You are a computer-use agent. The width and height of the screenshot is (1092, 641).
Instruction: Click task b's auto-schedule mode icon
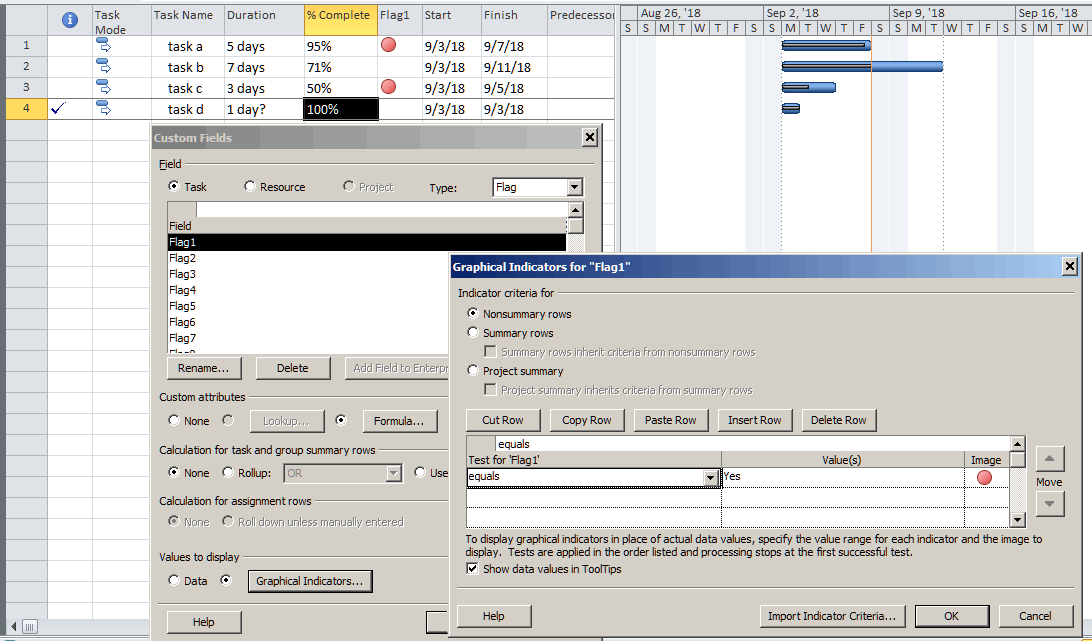pos(103,66)
